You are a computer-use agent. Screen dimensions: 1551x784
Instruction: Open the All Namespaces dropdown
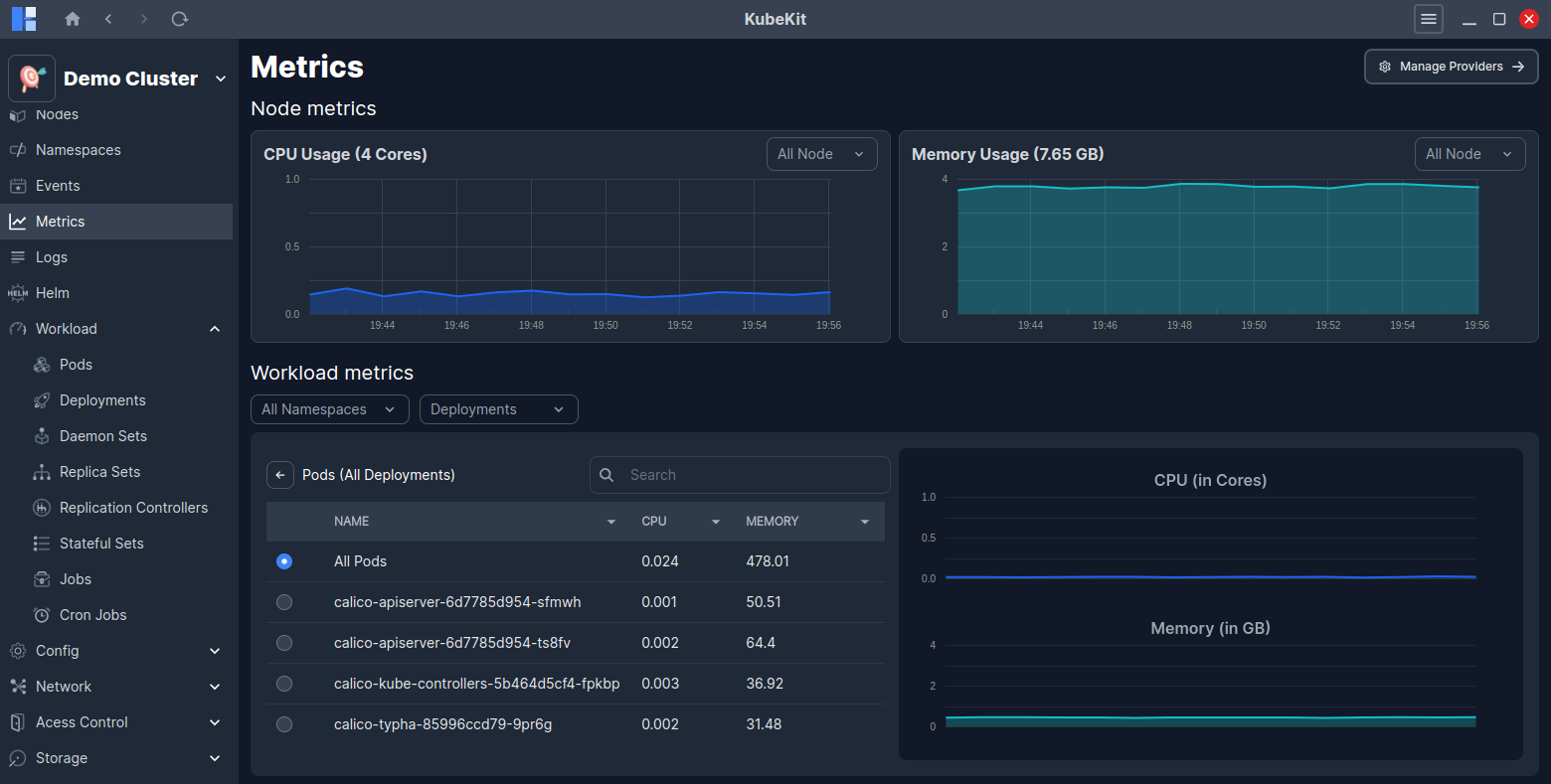tap(329, 408)
